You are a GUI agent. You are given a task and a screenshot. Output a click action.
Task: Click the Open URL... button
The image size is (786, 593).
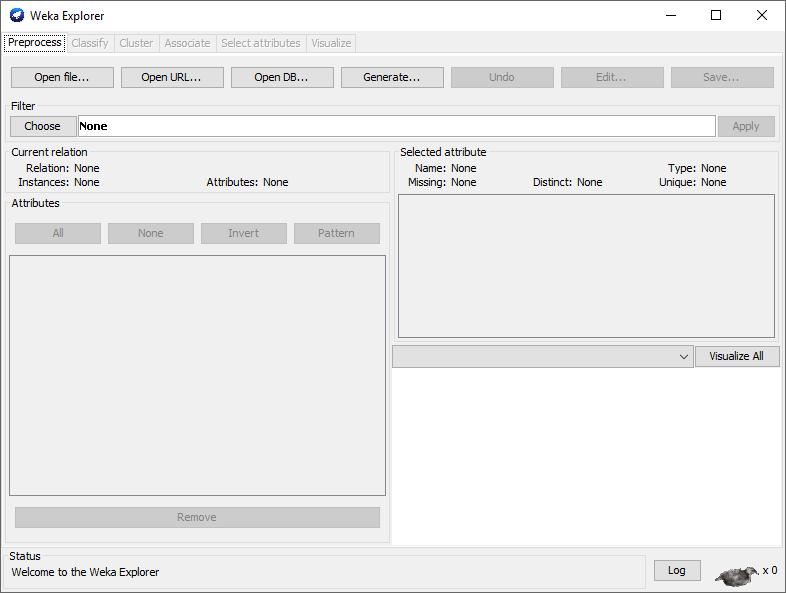pos(172,77)
